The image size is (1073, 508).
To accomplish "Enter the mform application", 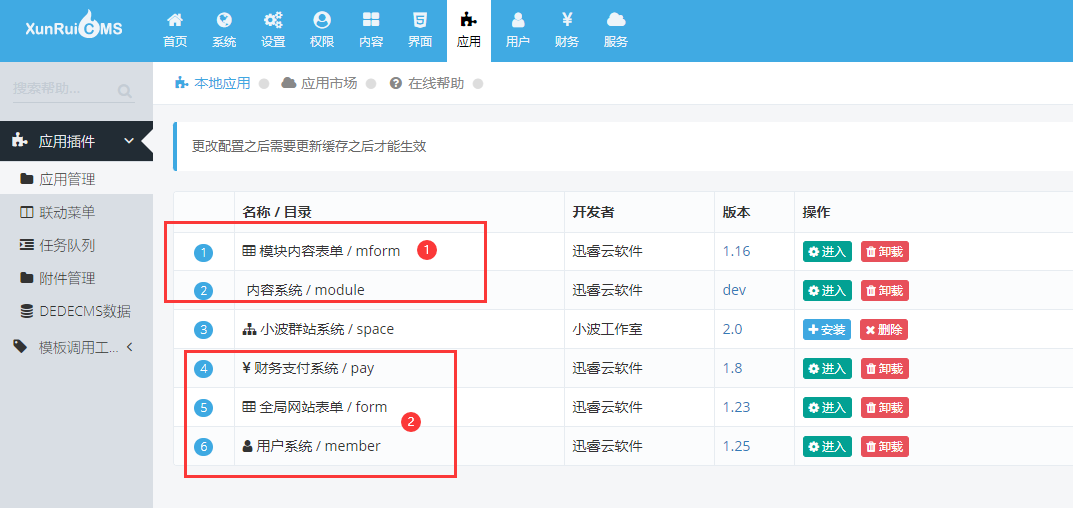I will pos(827,251).
